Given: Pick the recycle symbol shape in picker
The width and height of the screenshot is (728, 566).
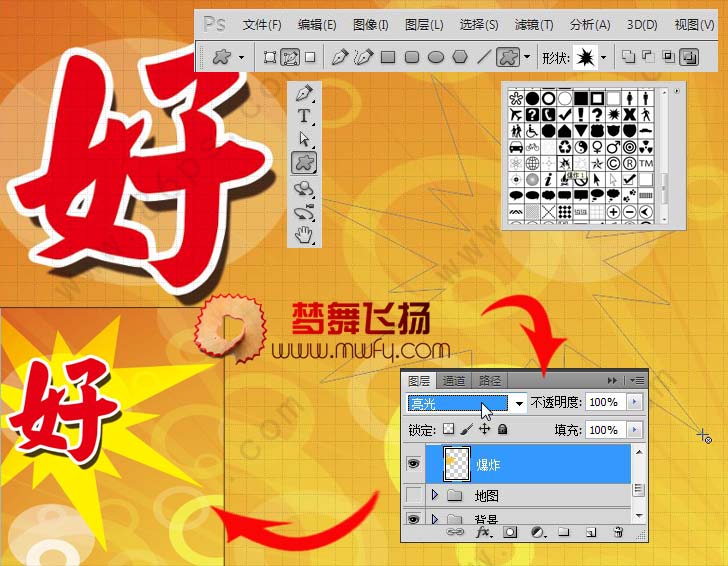Looking at the screenshot, I should point(565,147).
